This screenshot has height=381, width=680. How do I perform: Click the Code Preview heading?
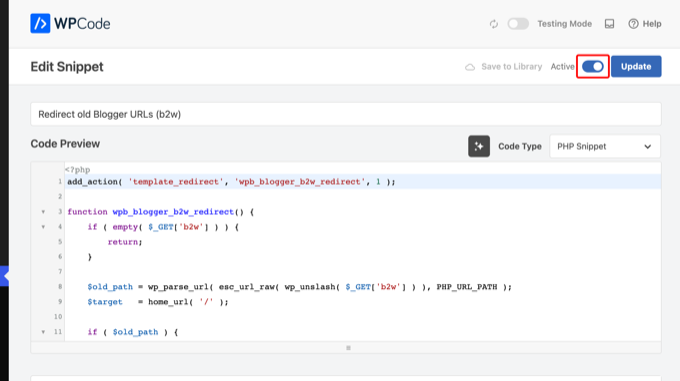(x=65, y=144)
